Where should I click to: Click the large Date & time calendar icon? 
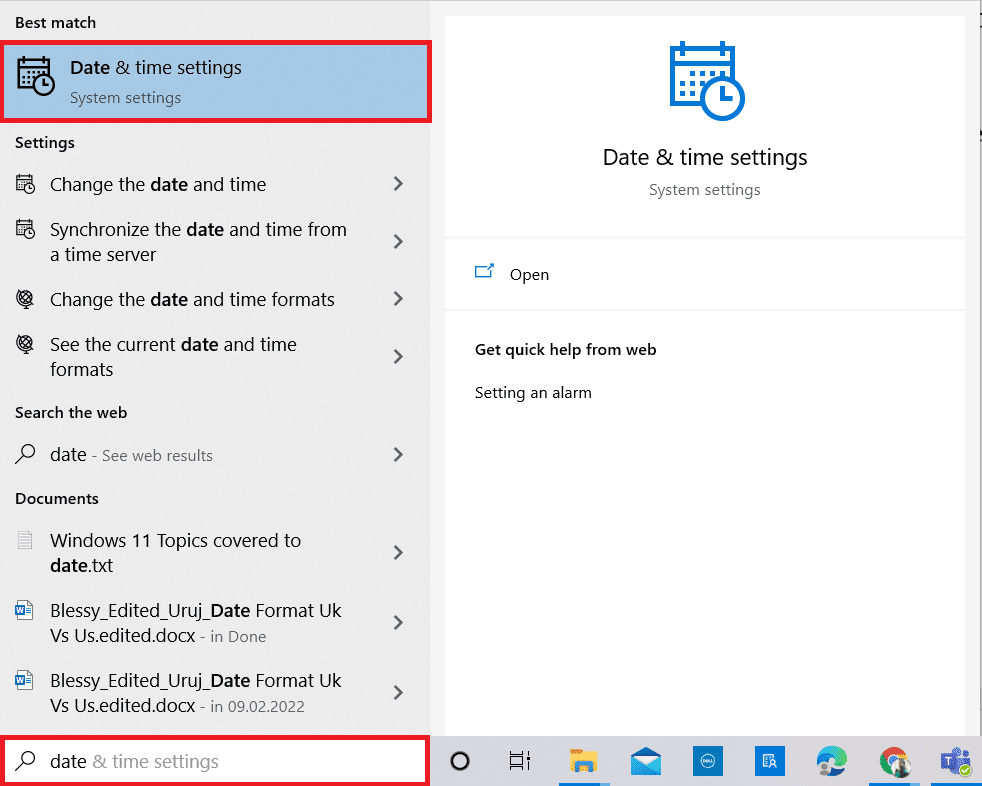[x=705, y=80]
